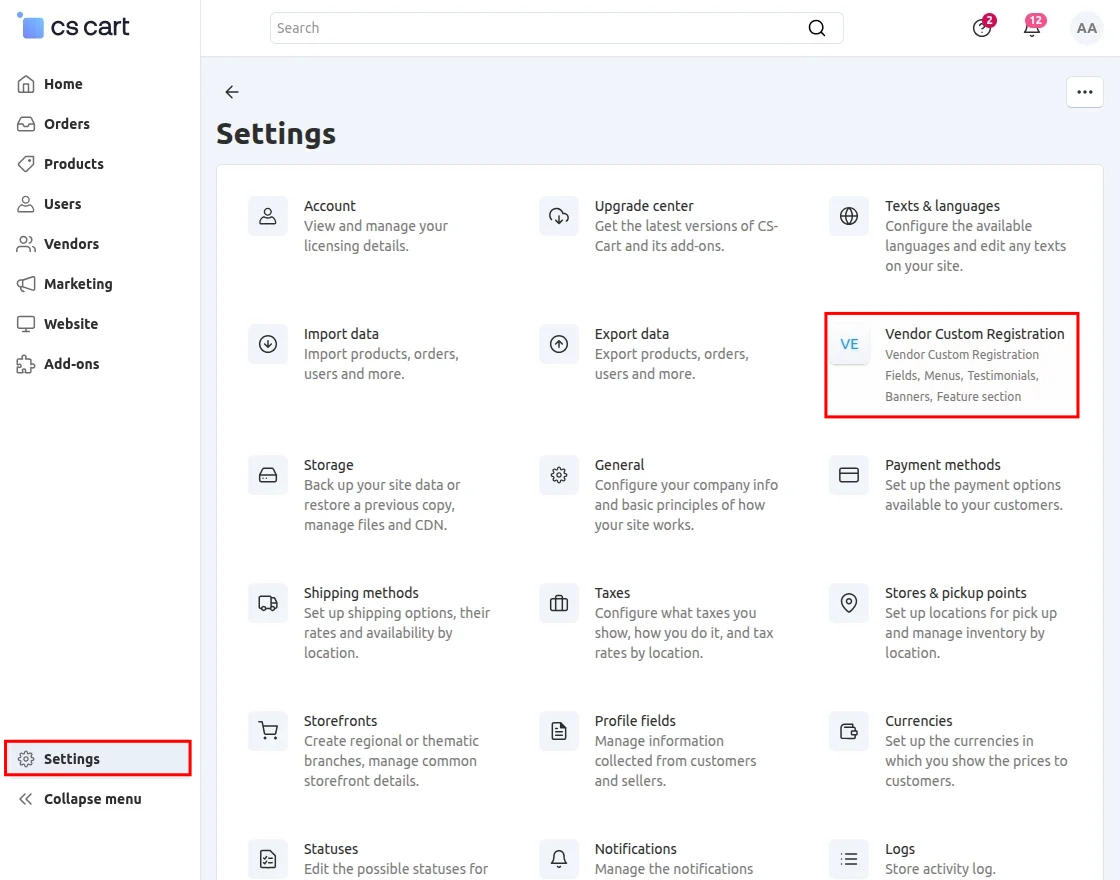Click the Profile fields document icon

pyautogui.click(x=559, y=731)
